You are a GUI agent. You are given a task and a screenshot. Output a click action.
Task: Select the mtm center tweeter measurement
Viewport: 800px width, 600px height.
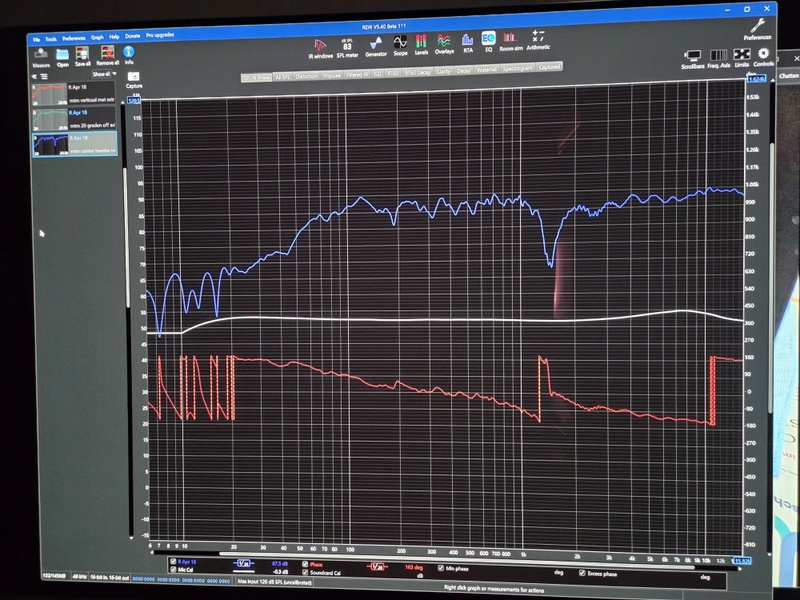pos(75,144)
